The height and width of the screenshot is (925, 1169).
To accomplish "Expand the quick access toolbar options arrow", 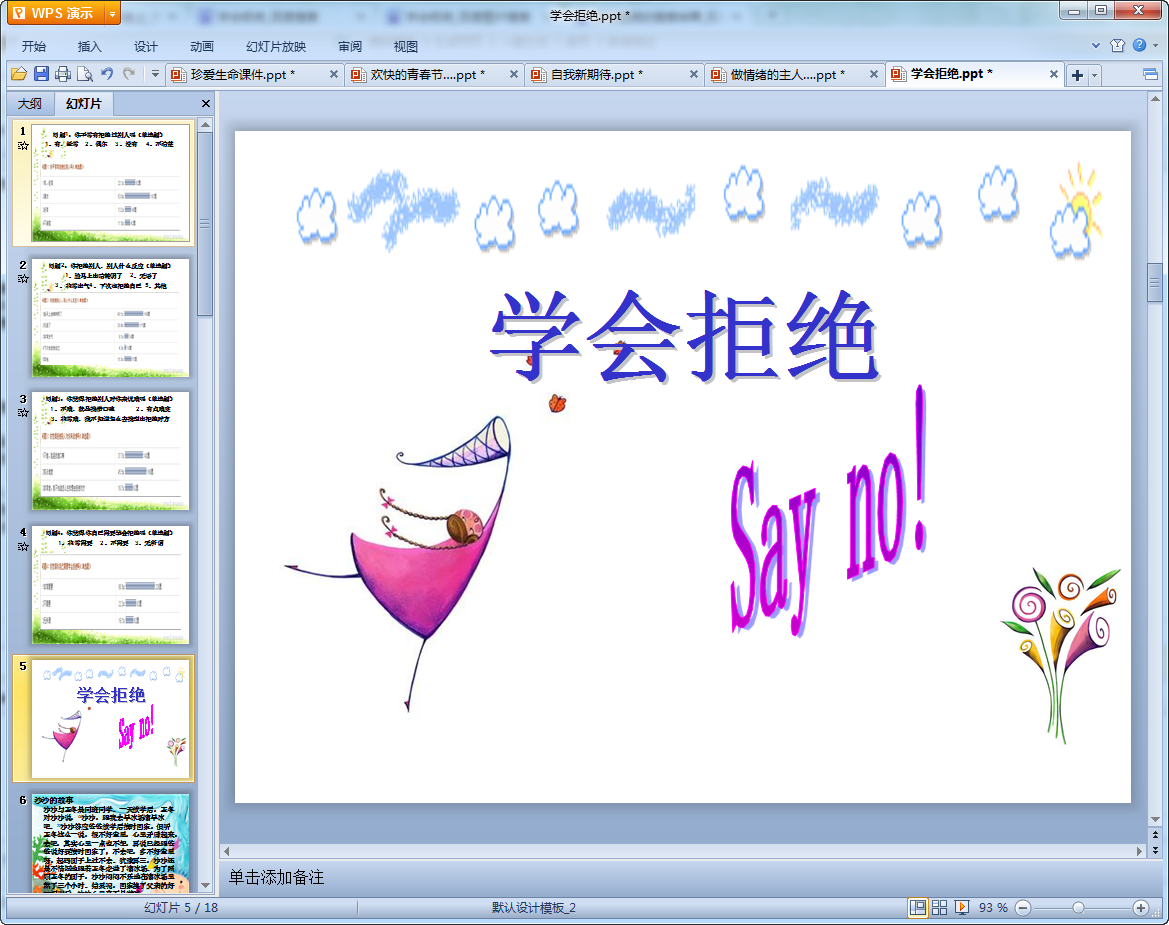I will click(x=155, y=74).
